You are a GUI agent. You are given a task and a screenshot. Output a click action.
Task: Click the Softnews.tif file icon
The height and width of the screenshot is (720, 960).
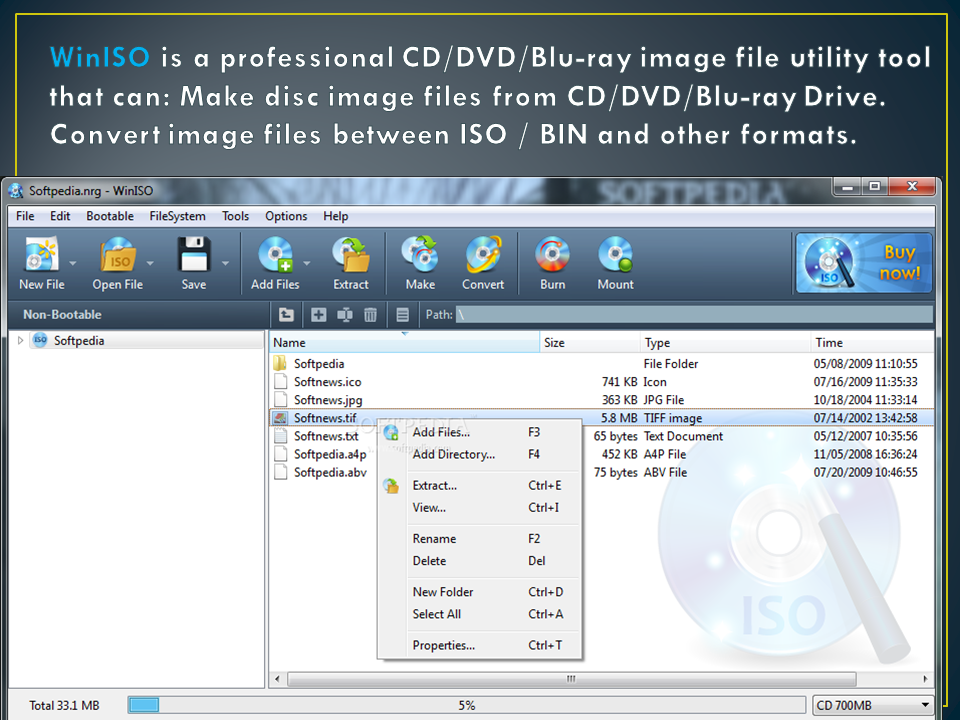[280, 418]
